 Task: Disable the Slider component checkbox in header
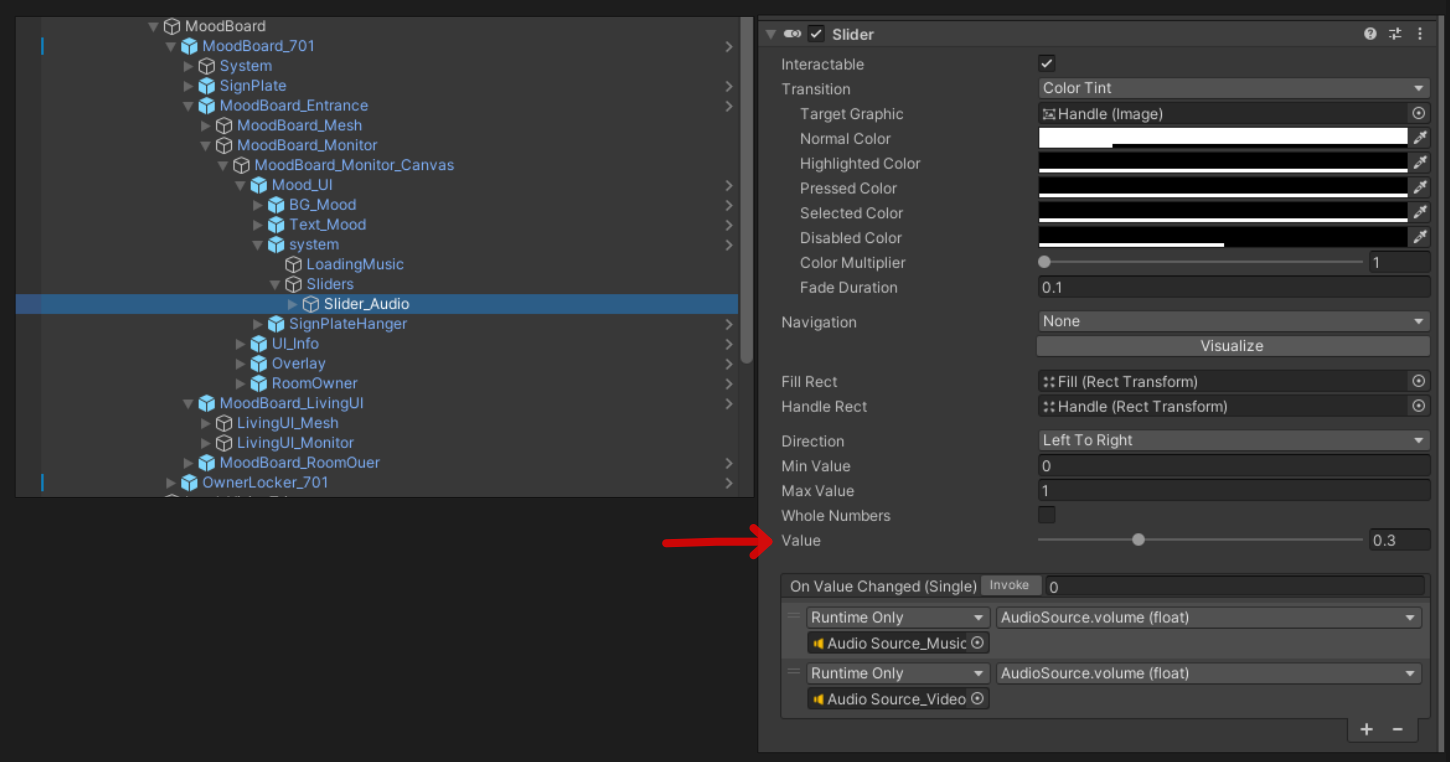pyautogui.click(x=816, y=34)
